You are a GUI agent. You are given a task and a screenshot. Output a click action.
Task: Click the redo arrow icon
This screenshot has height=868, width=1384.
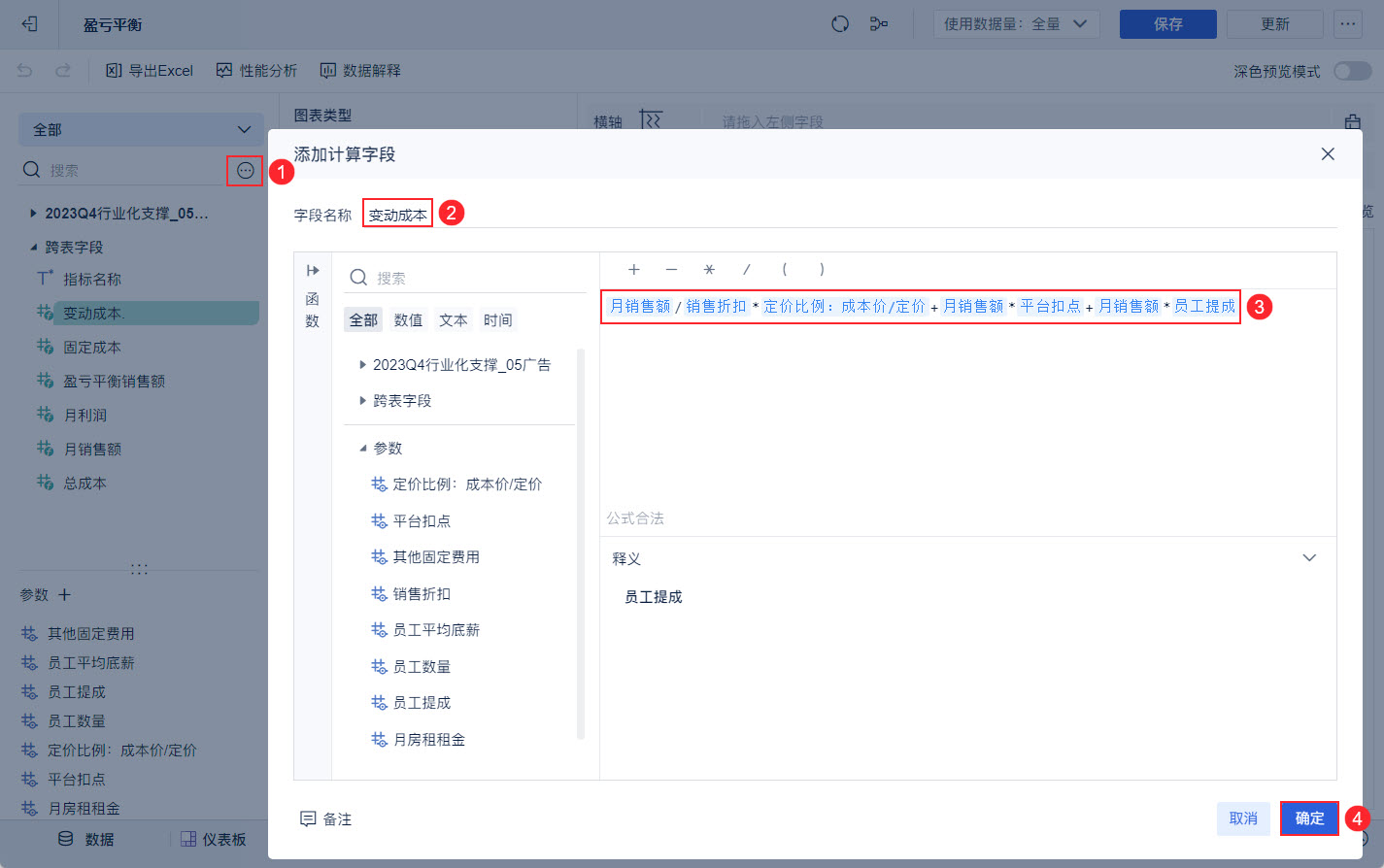63,70
